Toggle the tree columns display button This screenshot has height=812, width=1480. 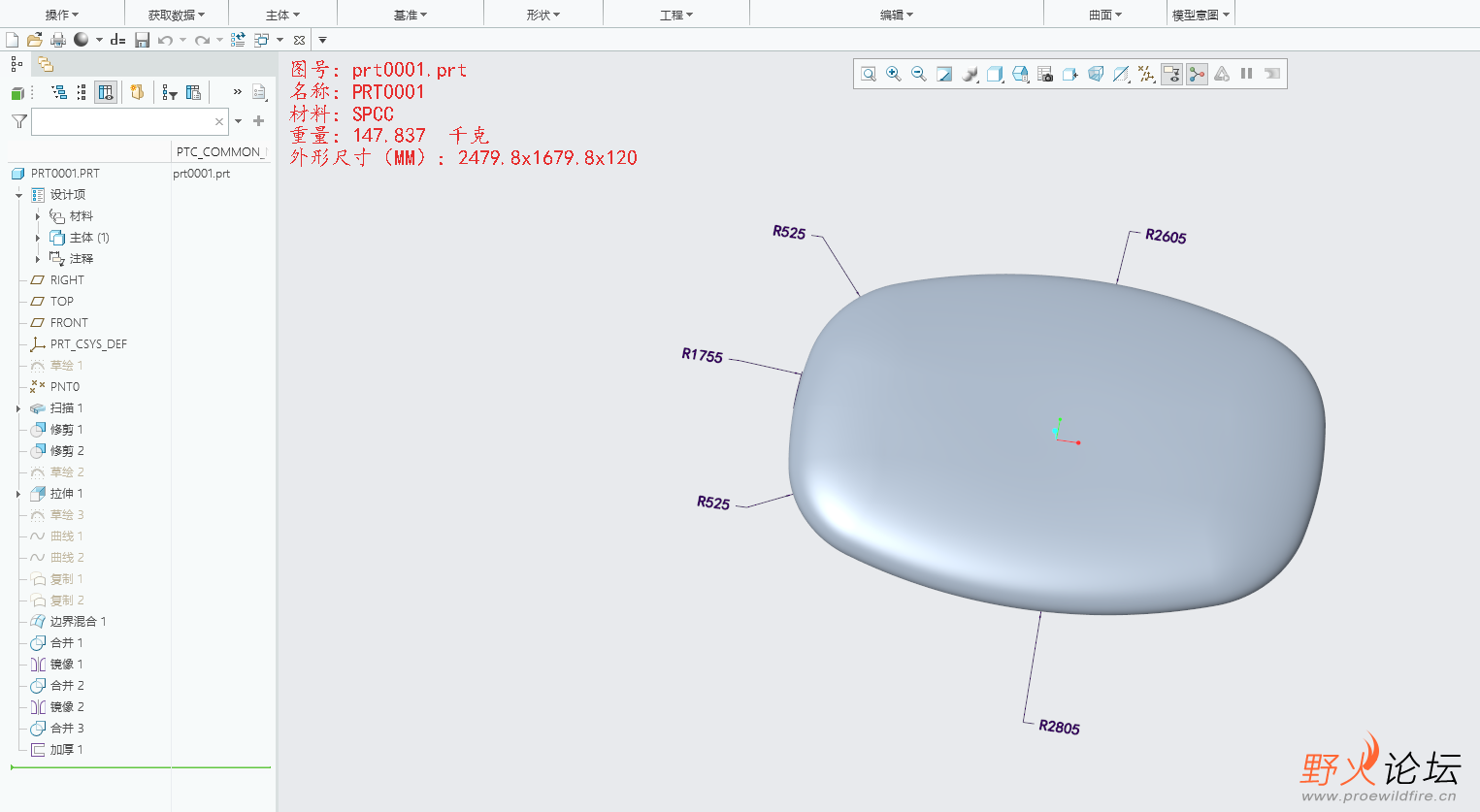pos(106,92)
